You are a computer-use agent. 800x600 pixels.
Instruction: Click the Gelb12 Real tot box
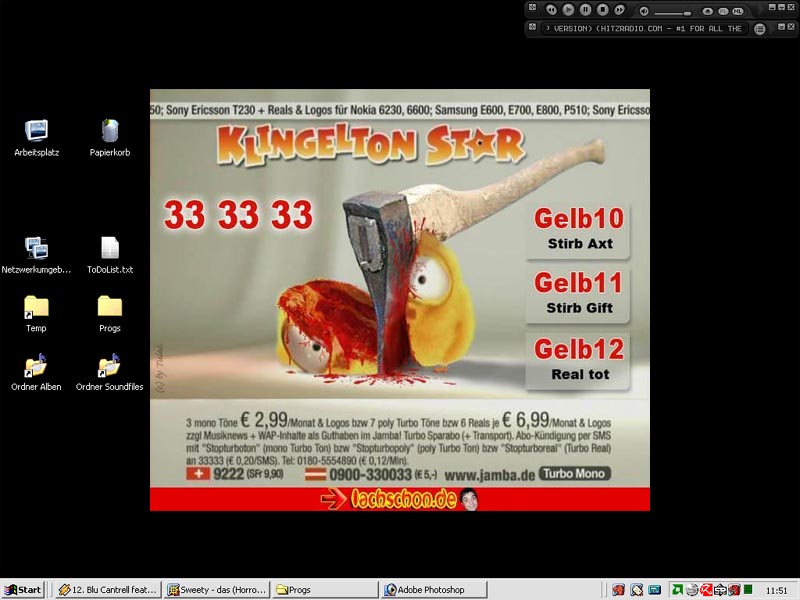[x=578, y=361]
